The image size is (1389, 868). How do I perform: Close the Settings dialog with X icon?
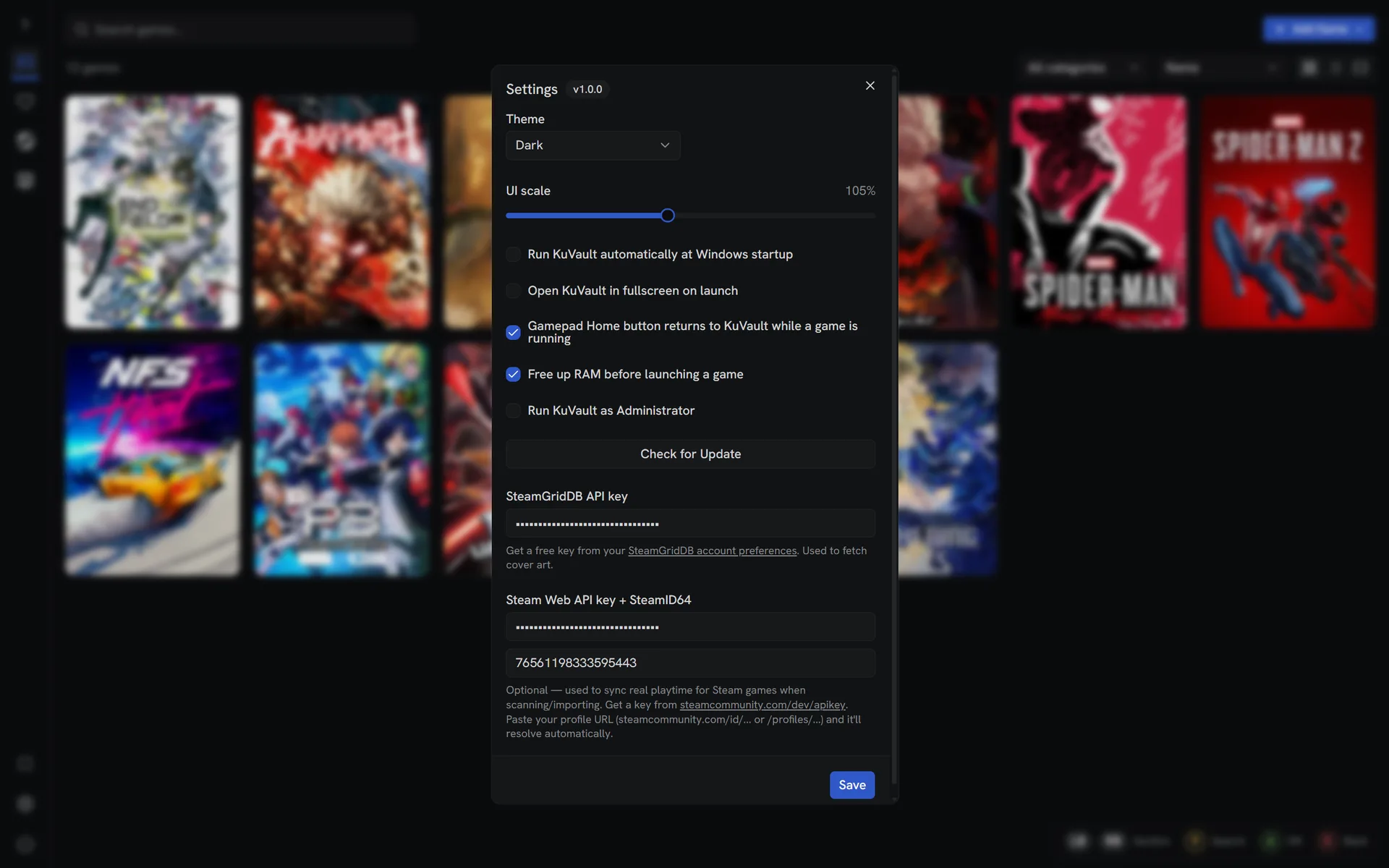point(870,86)
